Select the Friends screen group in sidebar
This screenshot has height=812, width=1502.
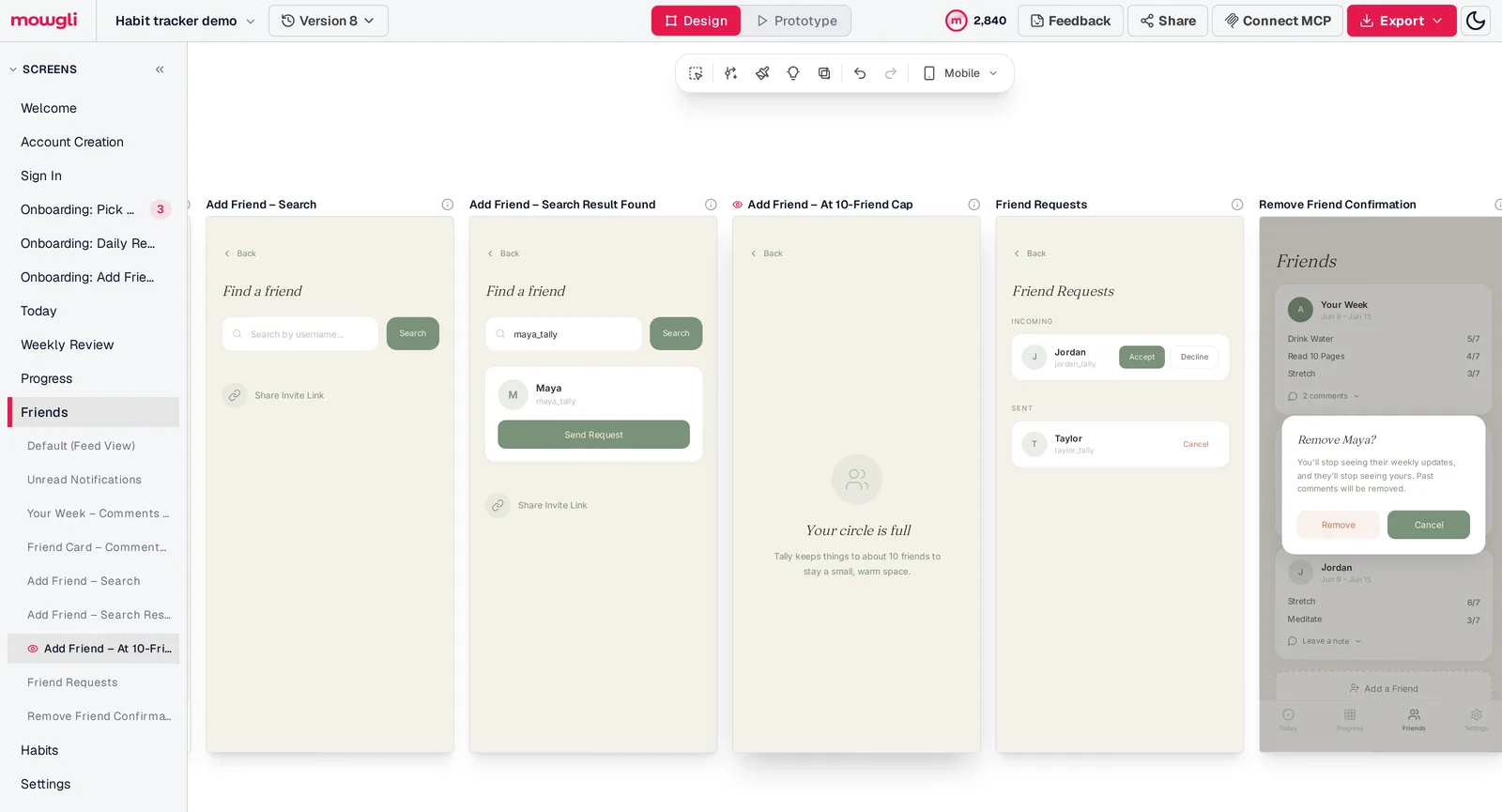[94, 412]
